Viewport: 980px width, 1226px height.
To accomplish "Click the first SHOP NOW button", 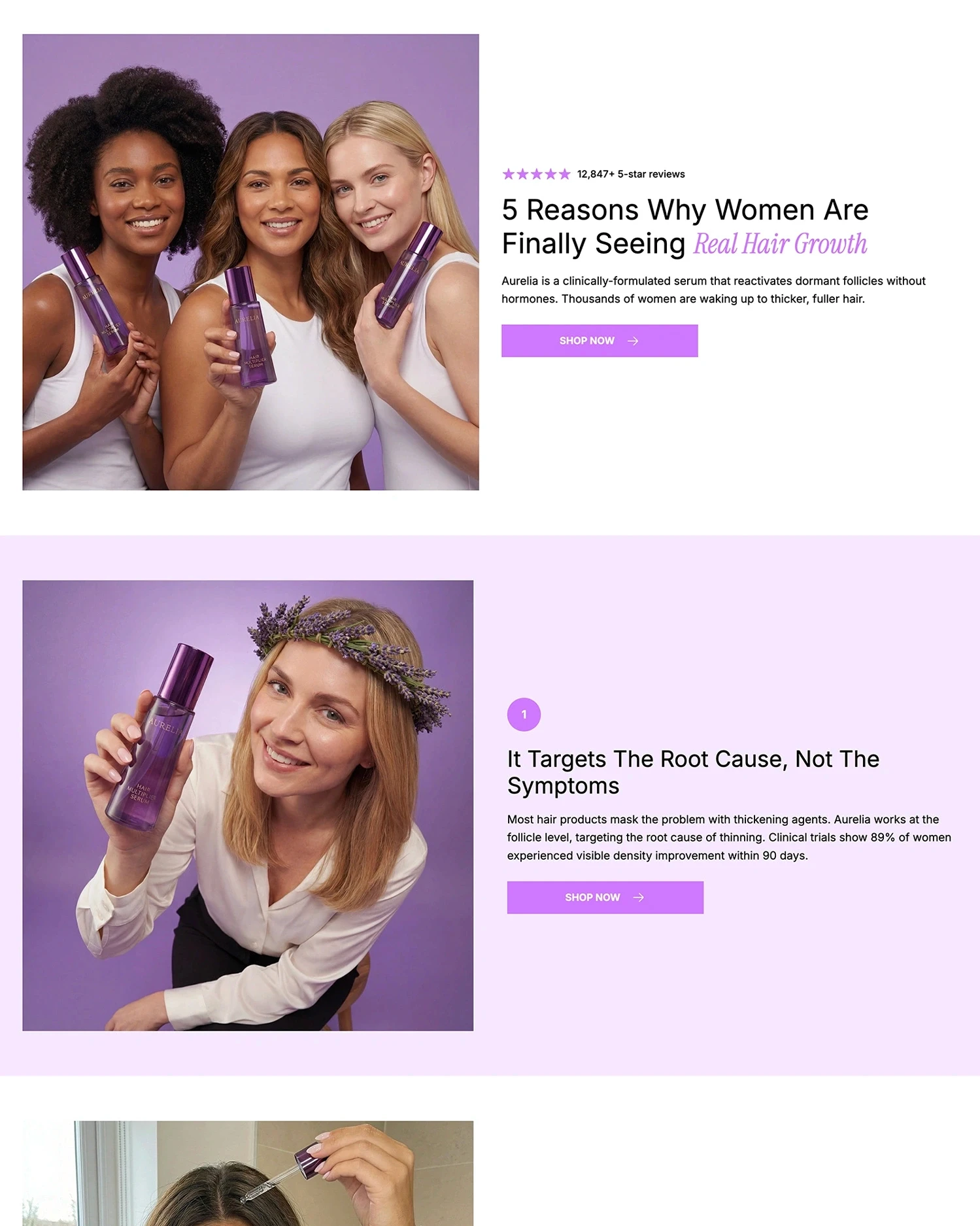I will point(600,341).
